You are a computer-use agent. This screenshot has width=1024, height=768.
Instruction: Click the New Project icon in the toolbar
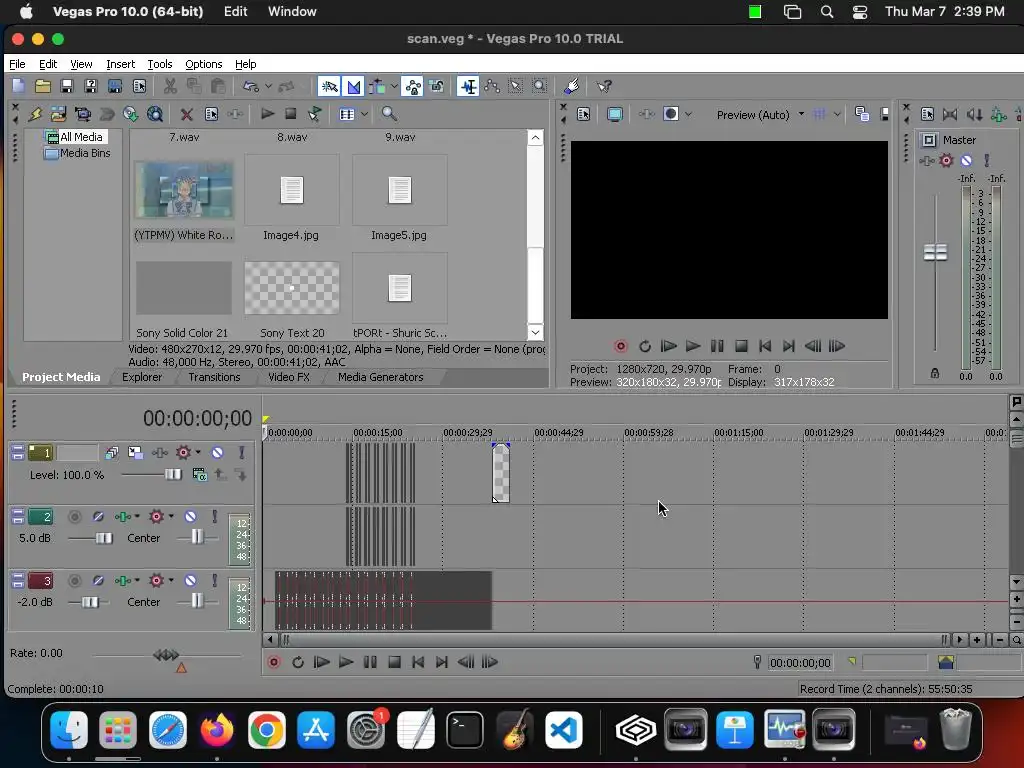click(18, 86)
